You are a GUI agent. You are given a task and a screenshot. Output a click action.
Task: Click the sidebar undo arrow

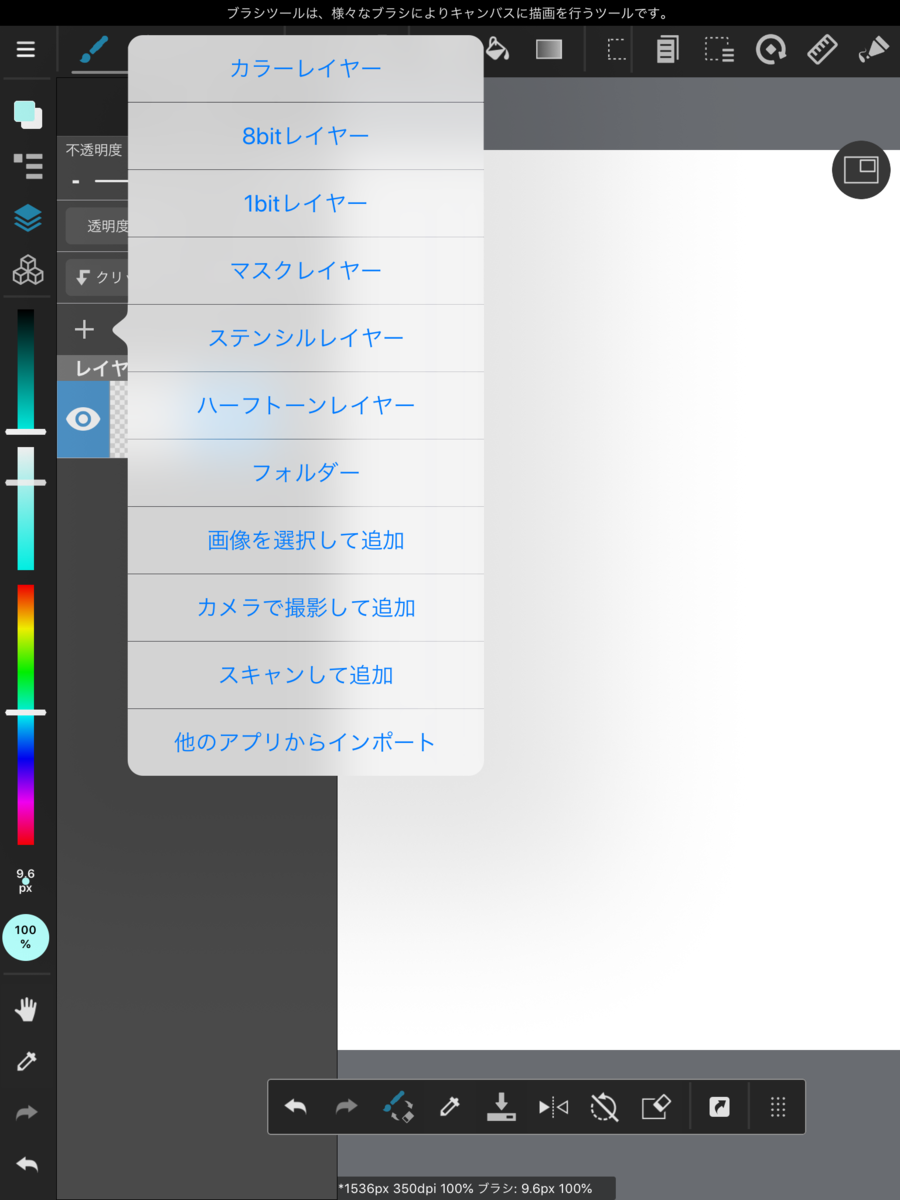[x=26, y=1165]
